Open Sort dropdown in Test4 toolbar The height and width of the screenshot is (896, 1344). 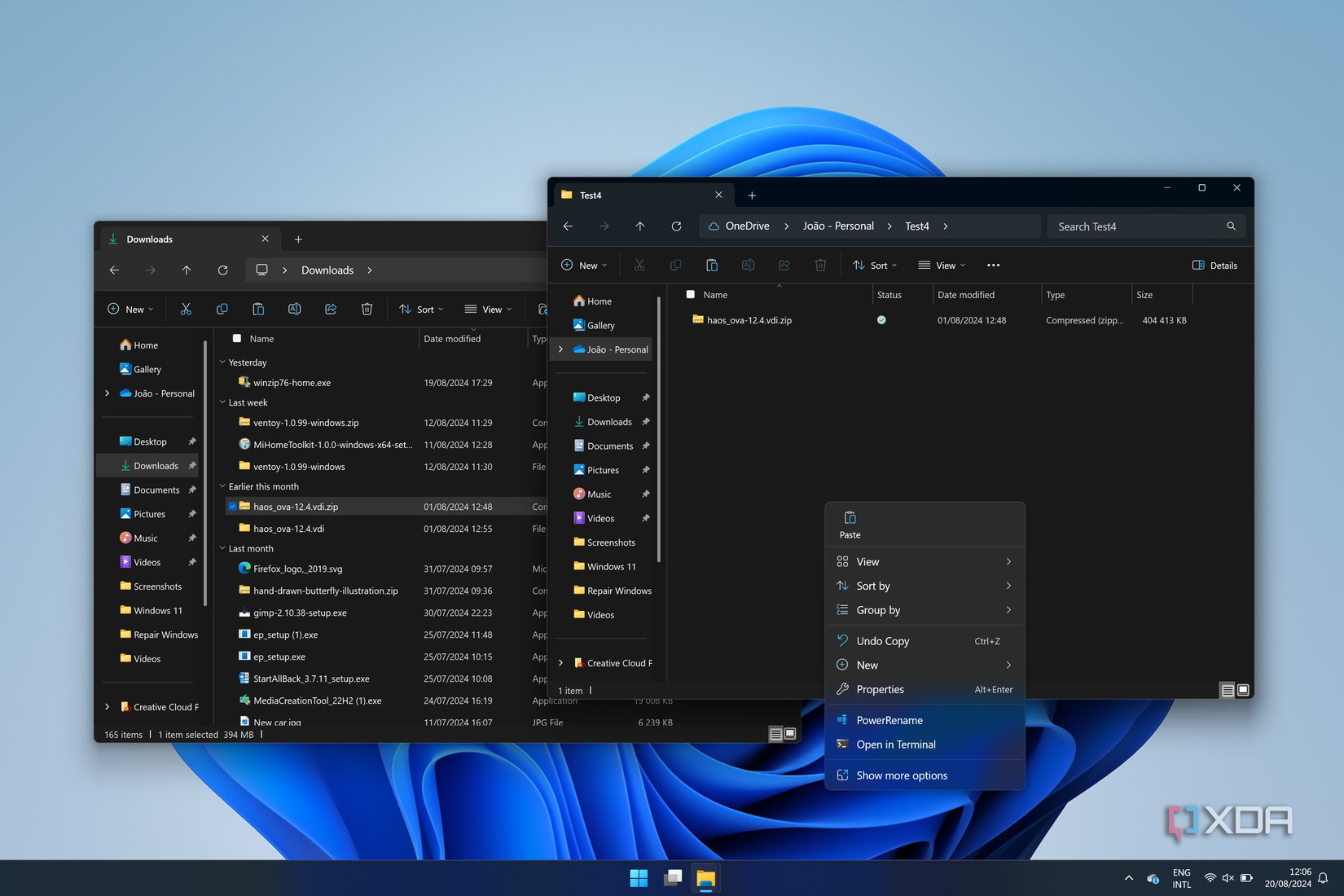point(875,266)
